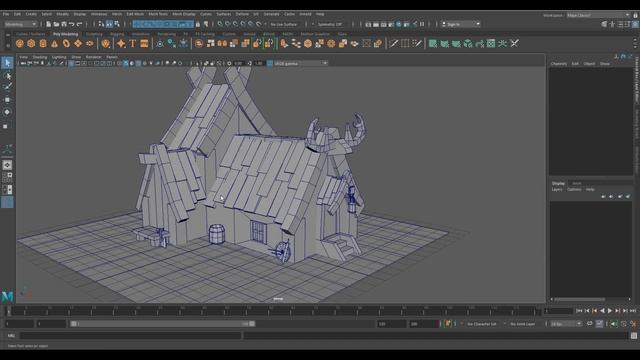Create a polygon plane from the shelf

(78, 44)
